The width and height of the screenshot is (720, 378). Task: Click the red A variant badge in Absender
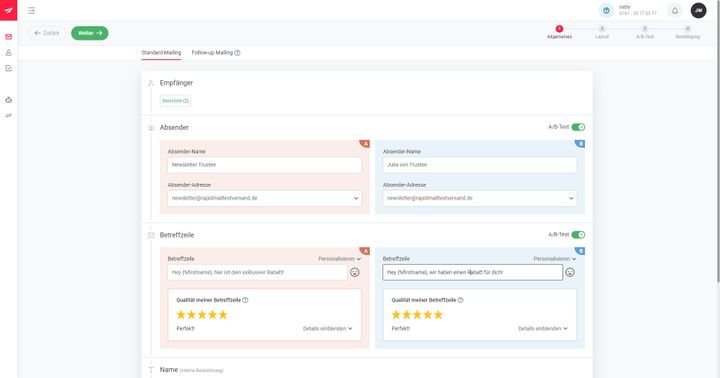tap(365, 144)
